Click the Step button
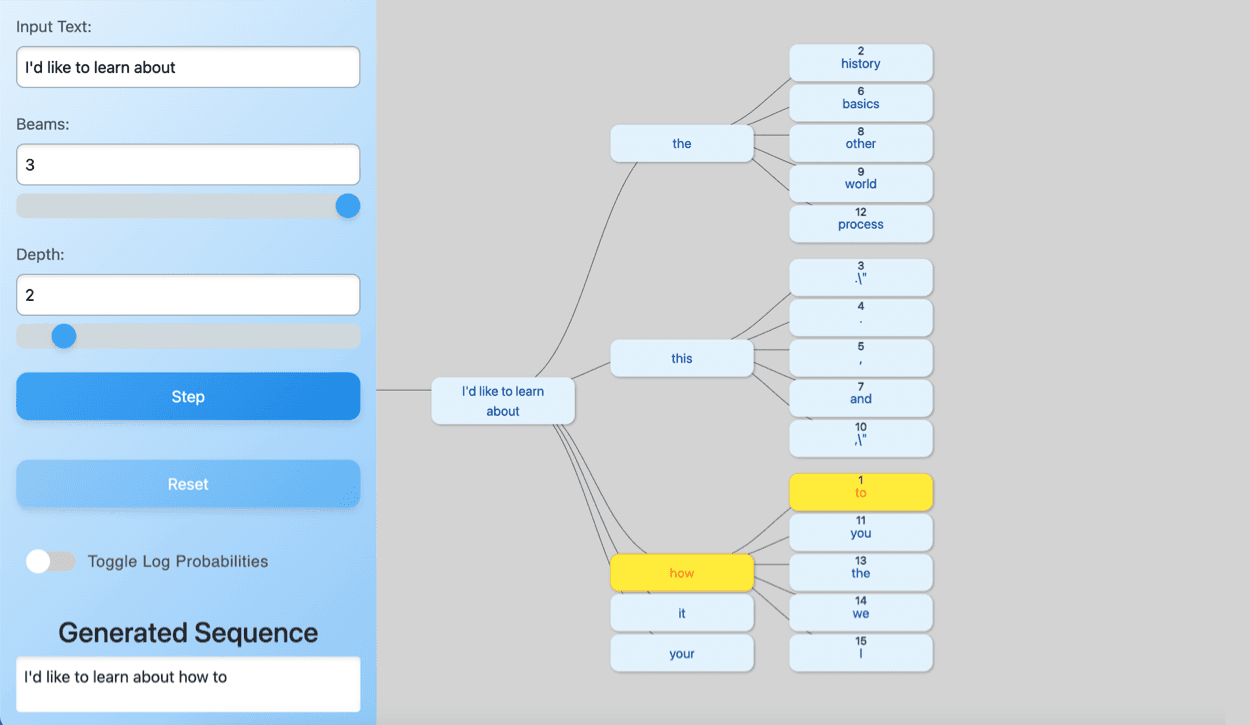 click(x=187, y=396)
